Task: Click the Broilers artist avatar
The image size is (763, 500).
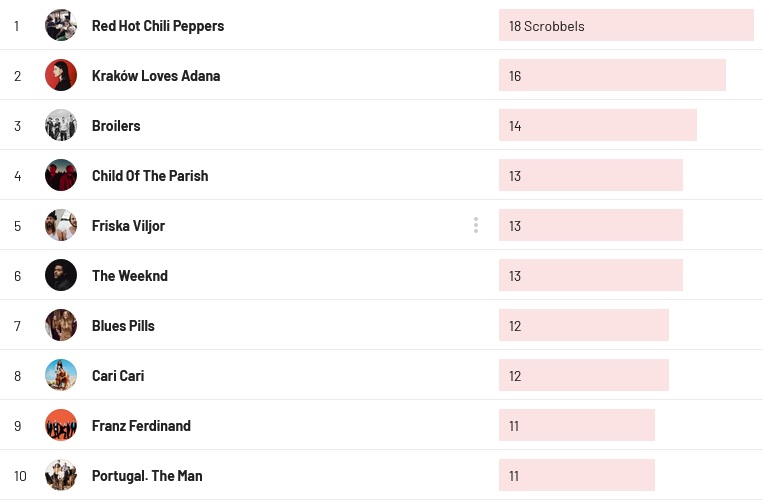Action: coord(61,125)
